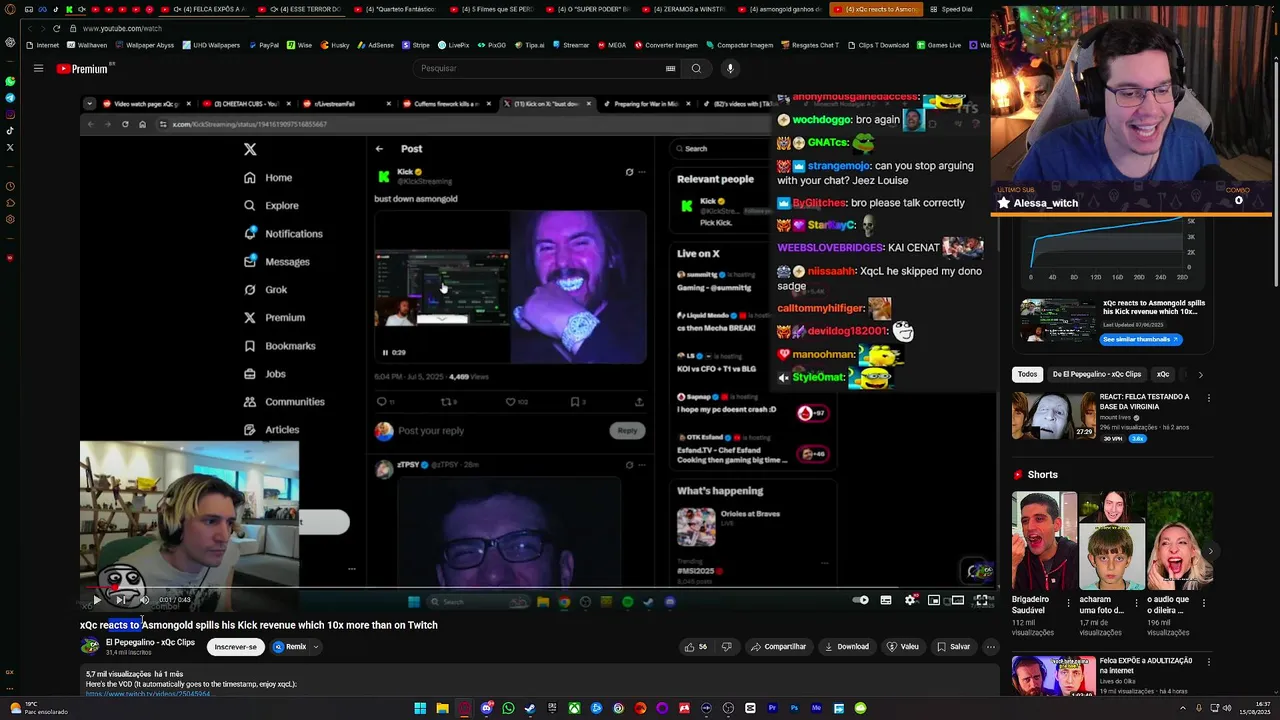Open player settings gear
Image resolution: width=1280 pixels, height=720 pixels.
pos(910,600)
